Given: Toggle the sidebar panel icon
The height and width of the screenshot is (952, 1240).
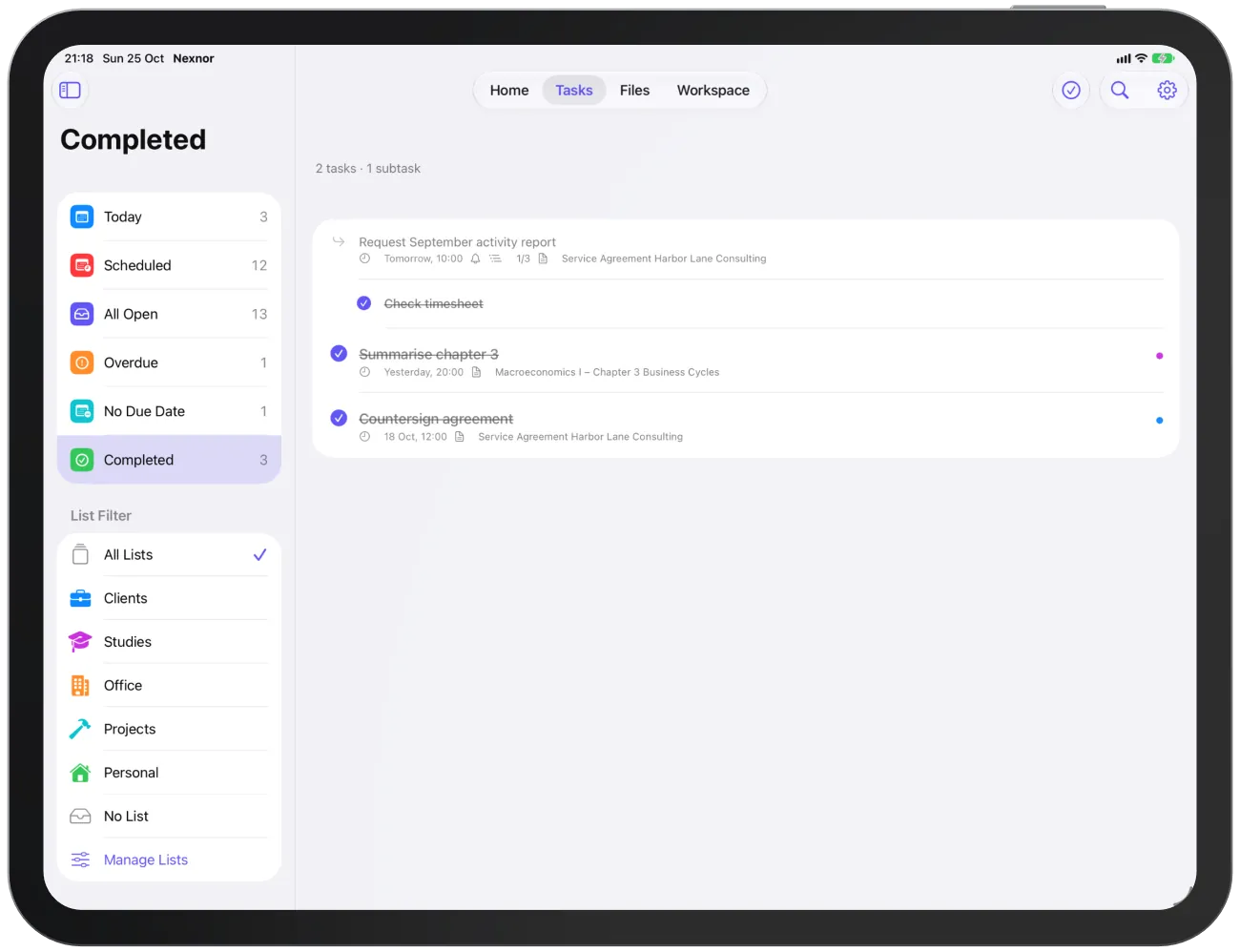Looking at the screenshot, I should pyautogui.click(x=70, y=90).
